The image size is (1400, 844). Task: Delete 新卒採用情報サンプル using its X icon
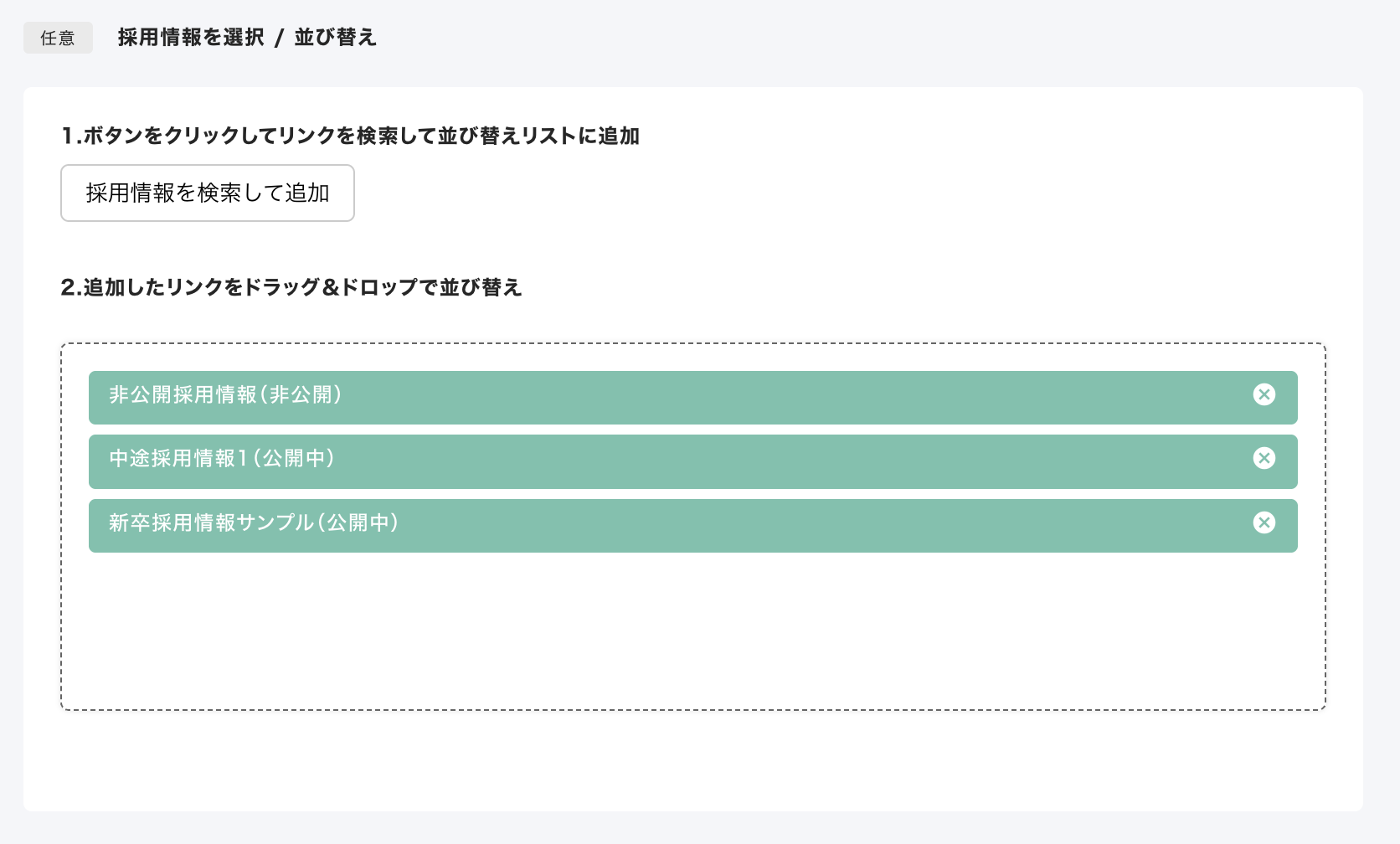[x=1264, y=522]
